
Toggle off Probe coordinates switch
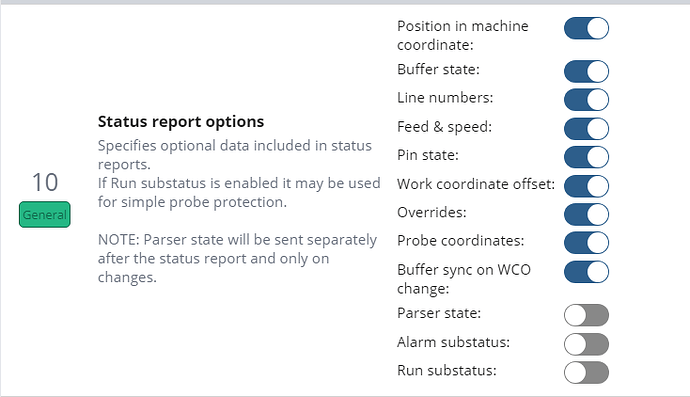tap(586, 243)
